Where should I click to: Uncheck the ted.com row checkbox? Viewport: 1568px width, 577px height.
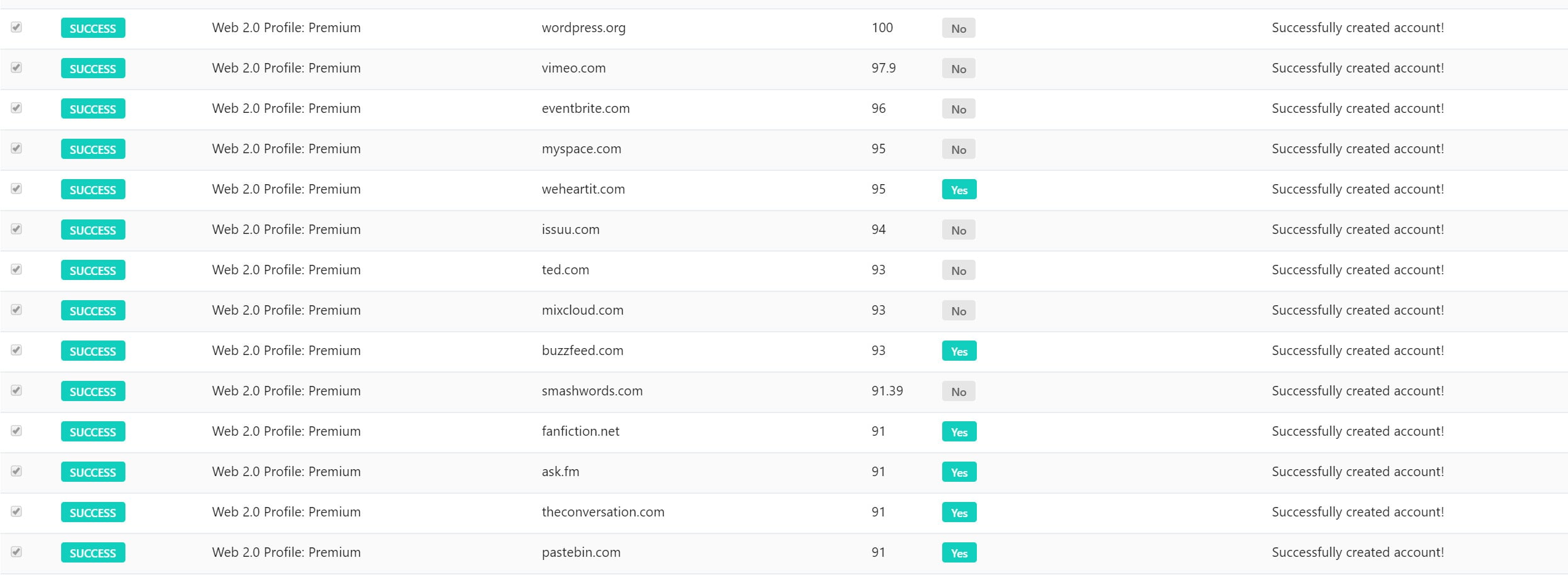click(x=16, y=269)
